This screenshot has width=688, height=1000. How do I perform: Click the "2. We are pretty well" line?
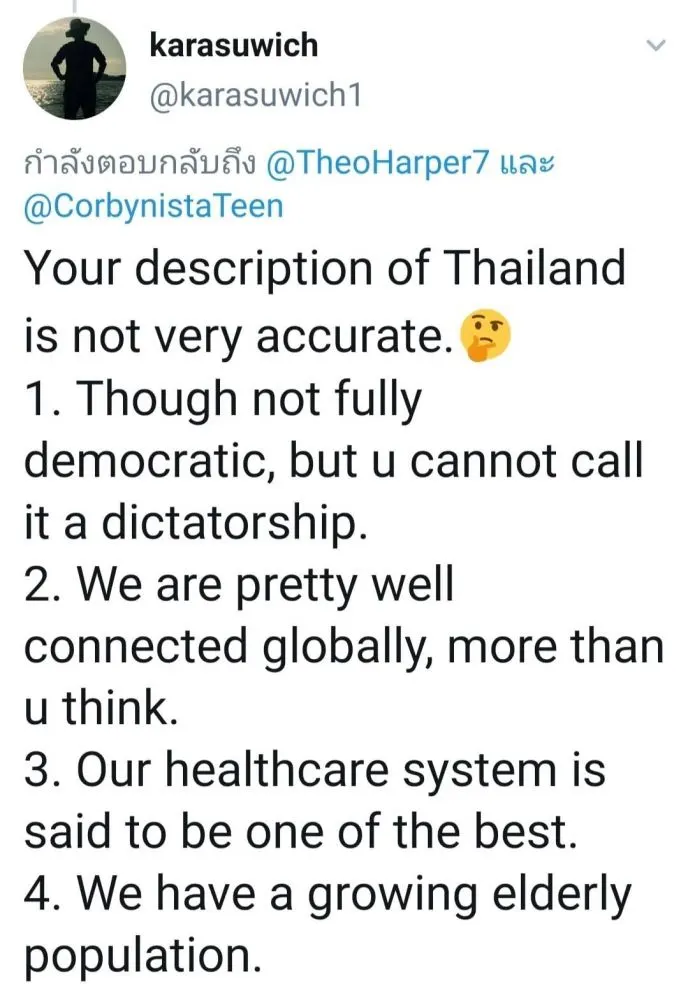click(238, 586)
